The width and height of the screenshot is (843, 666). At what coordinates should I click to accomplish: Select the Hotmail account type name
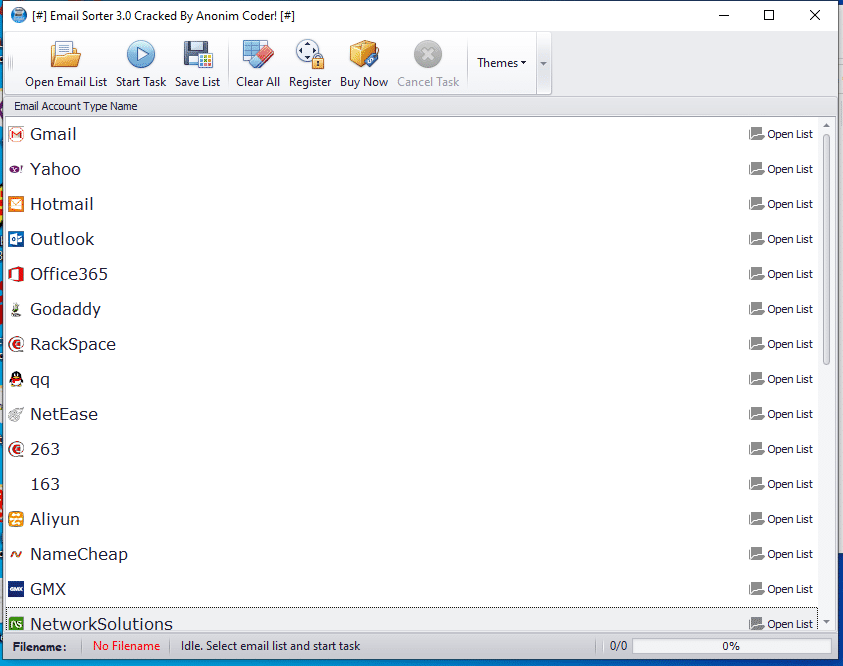tap(62, 204)
